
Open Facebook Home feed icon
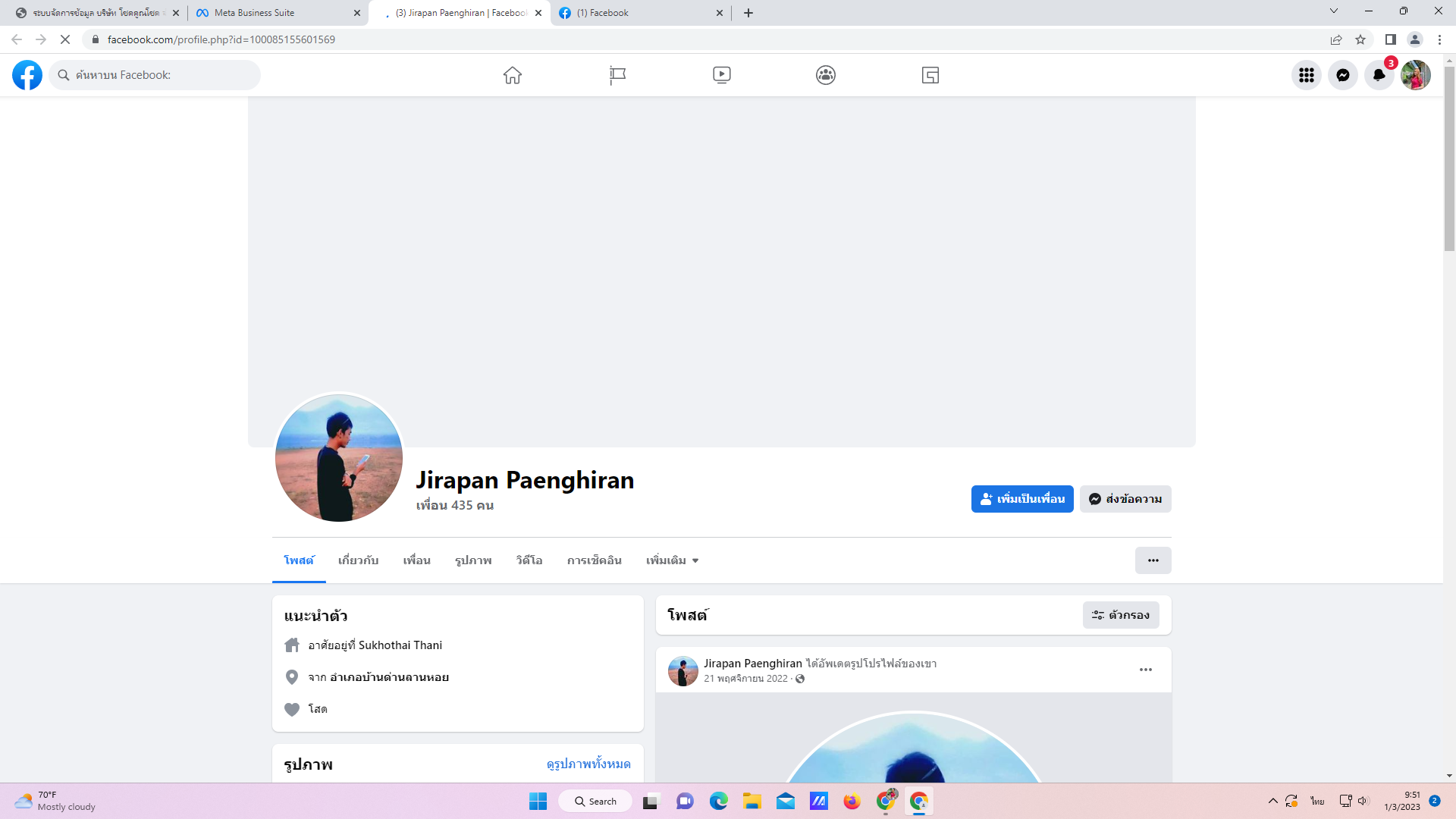click(513, 75)
